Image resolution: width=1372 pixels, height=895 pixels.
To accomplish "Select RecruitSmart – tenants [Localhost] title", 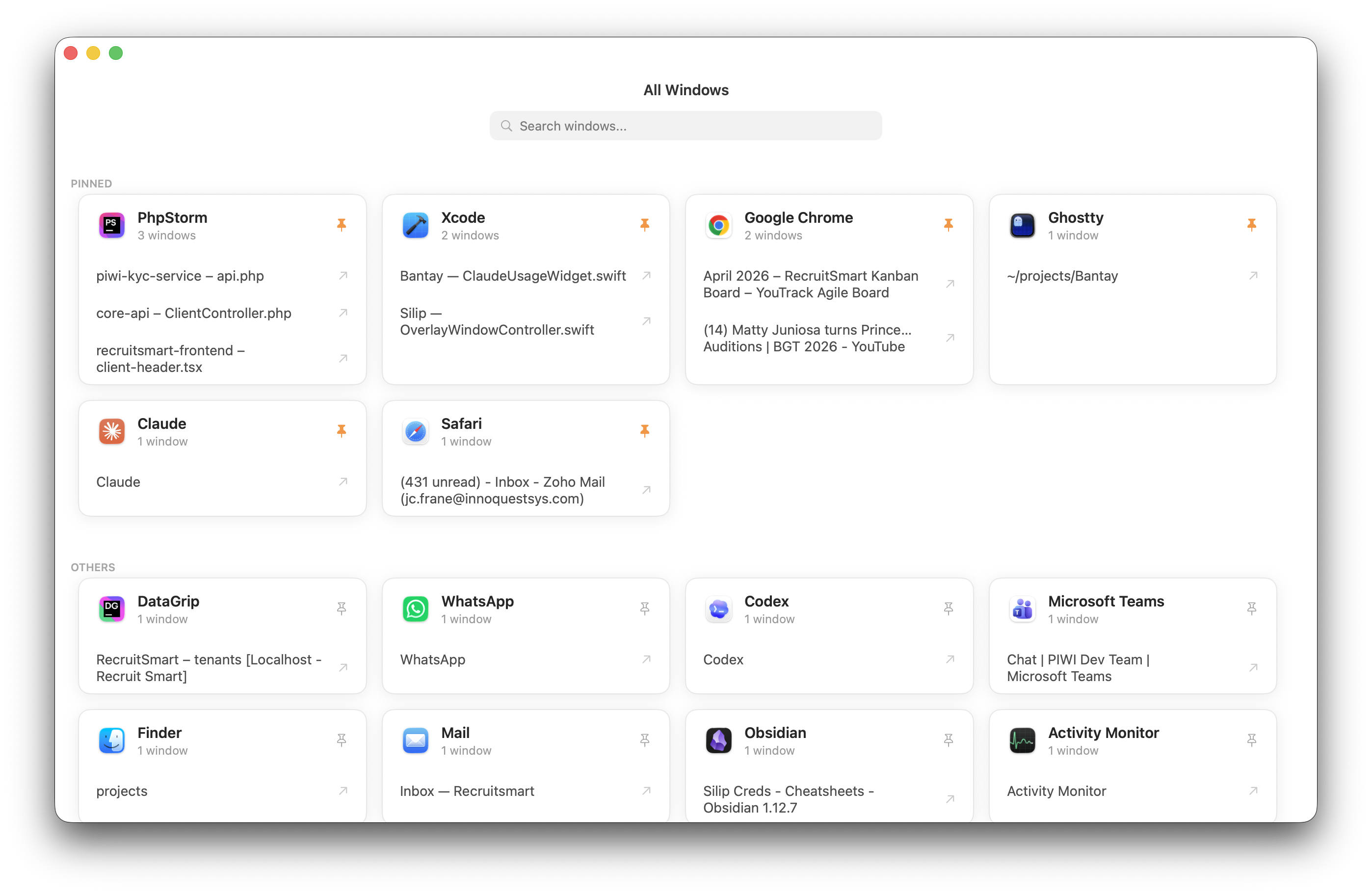I will pos(209,668).
